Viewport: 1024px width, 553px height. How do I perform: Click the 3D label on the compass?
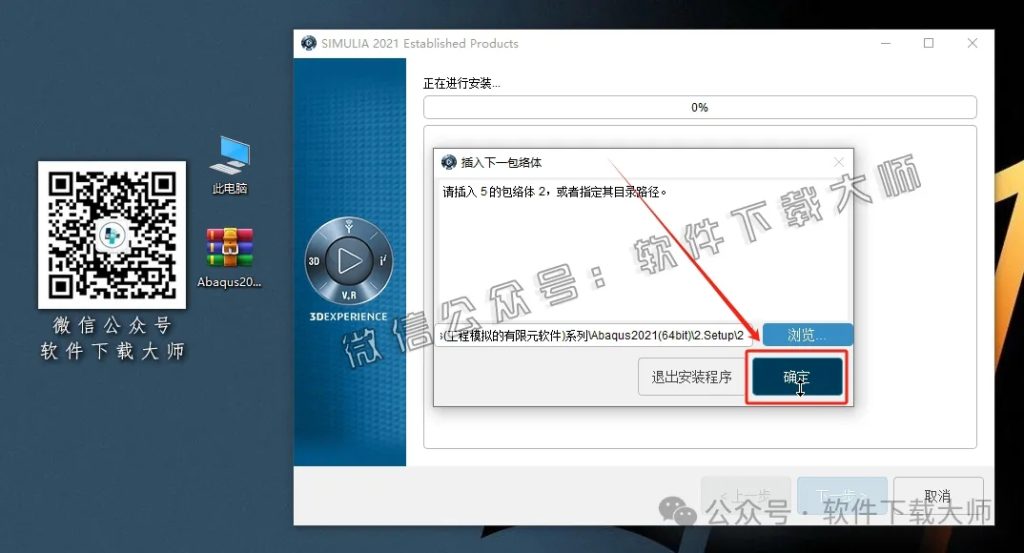pyautogui.click(x=313, y=261)
